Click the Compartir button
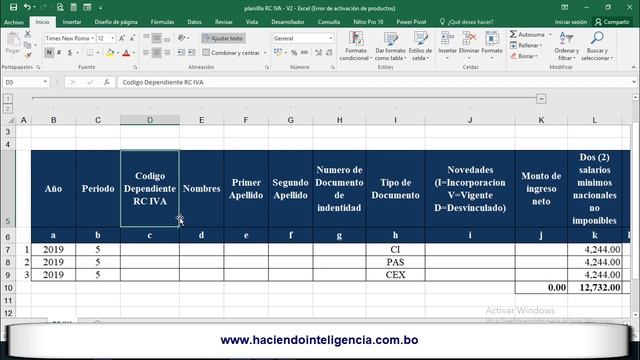 (x=612, y=22)
